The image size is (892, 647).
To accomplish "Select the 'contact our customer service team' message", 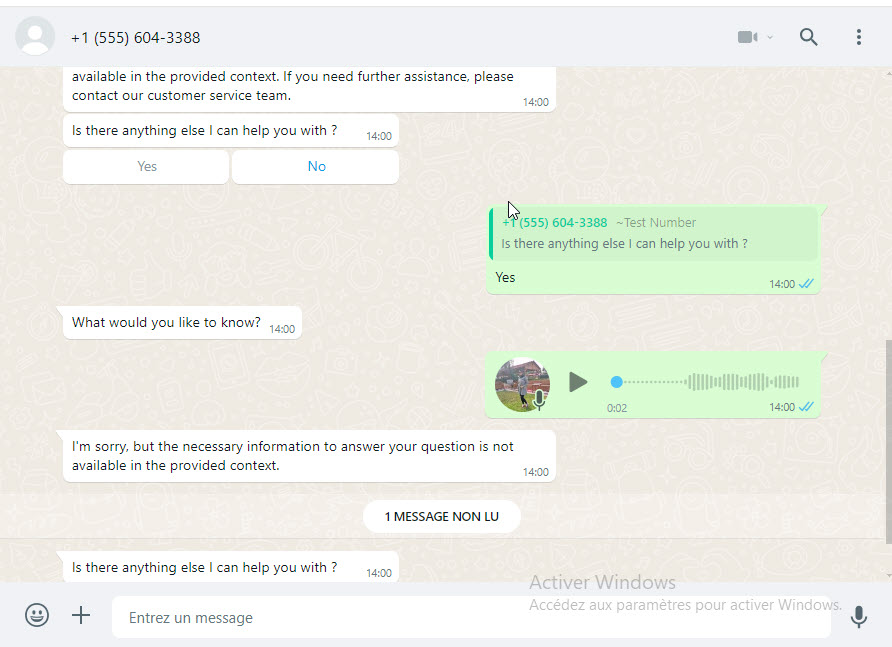I will [x=309, y=89].
